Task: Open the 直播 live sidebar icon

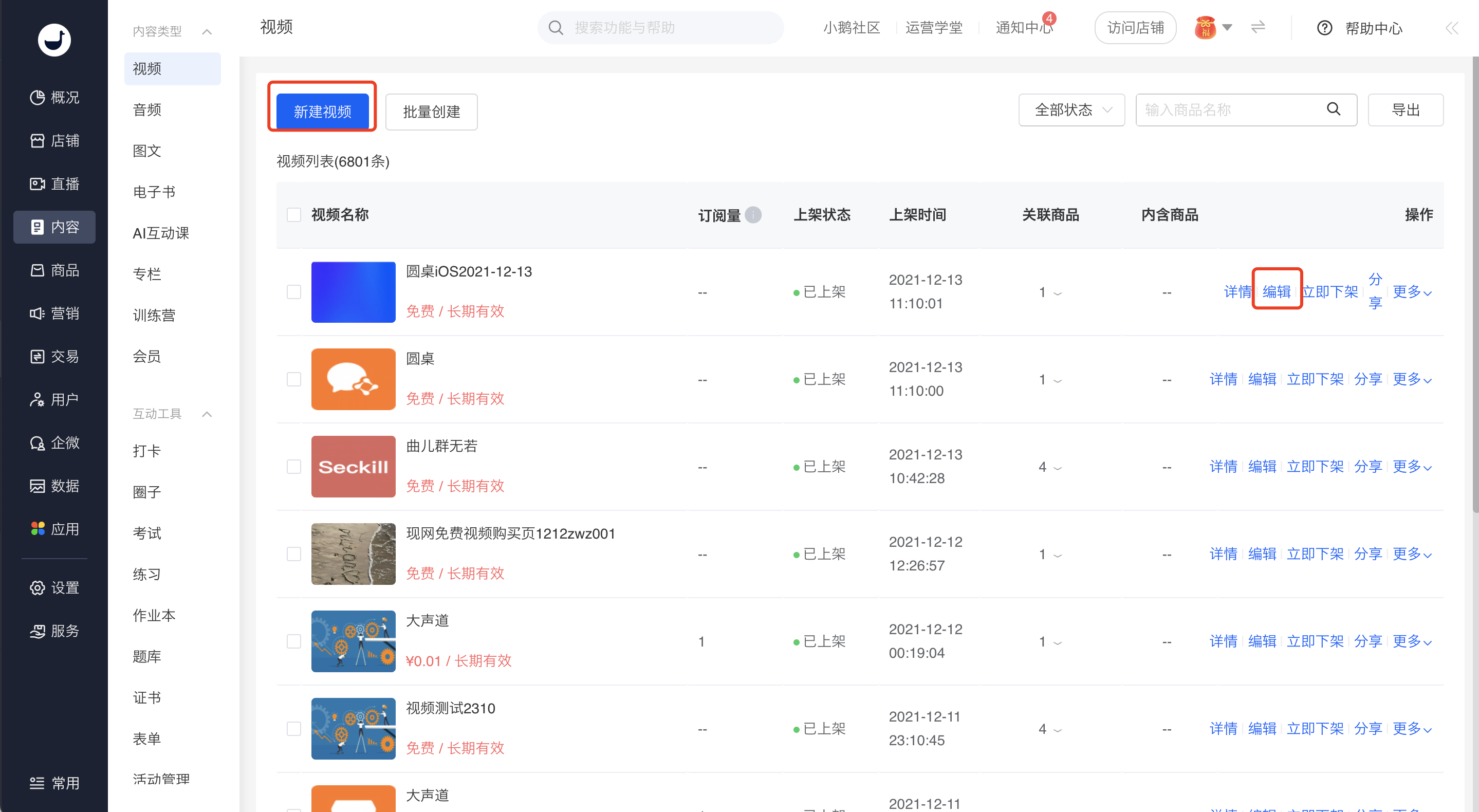Action: coord(37,184)
